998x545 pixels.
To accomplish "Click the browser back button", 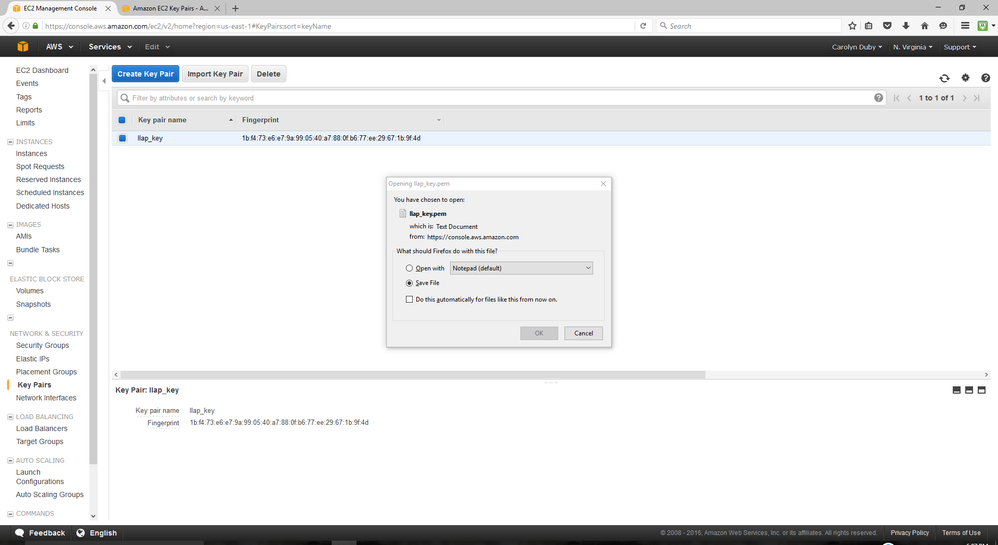I will click(11, 25).
